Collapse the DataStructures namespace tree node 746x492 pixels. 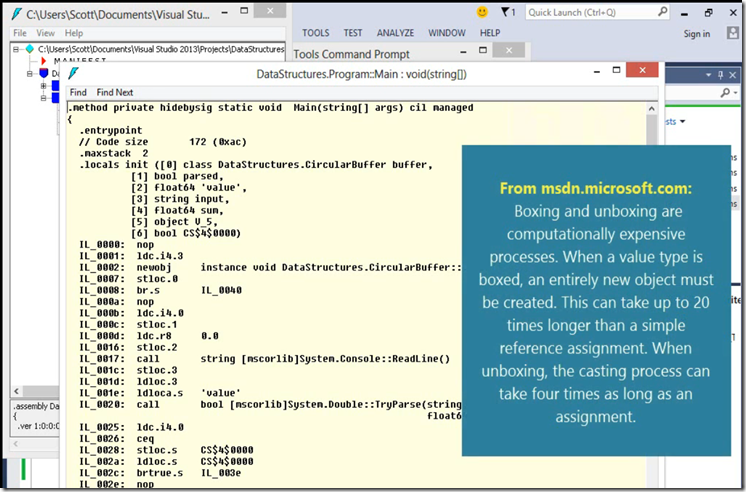[x=29, y=74]
